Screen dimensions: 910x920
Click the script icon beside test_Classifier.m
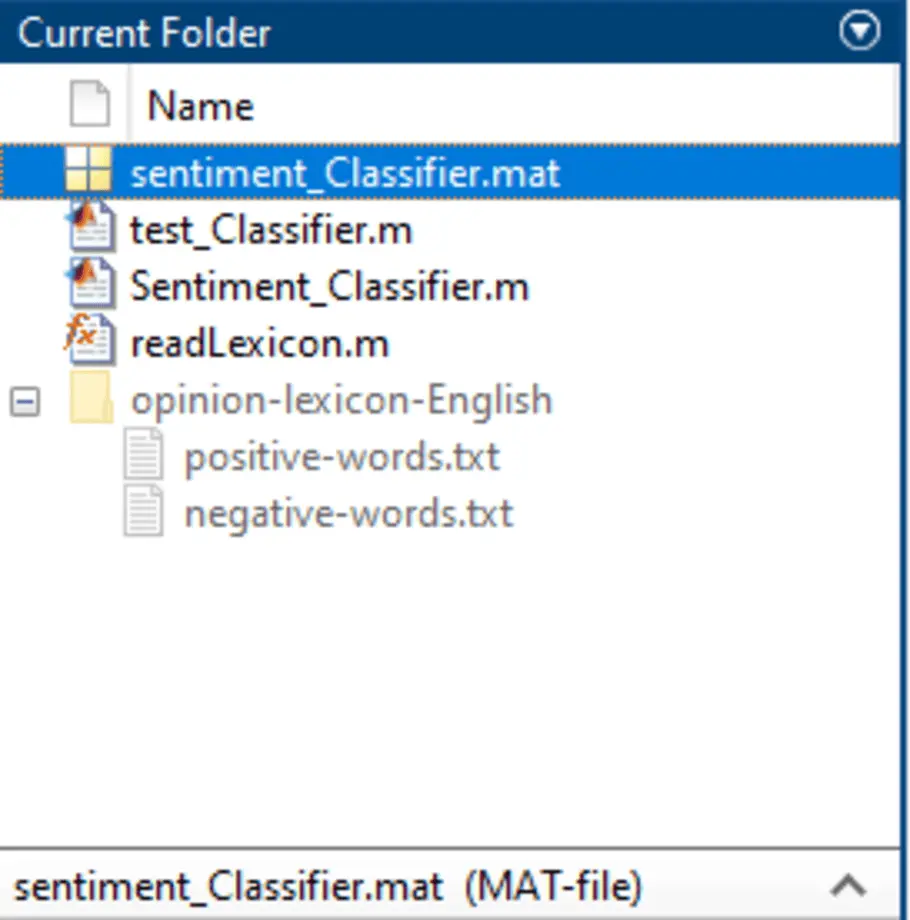pos(90,228)
